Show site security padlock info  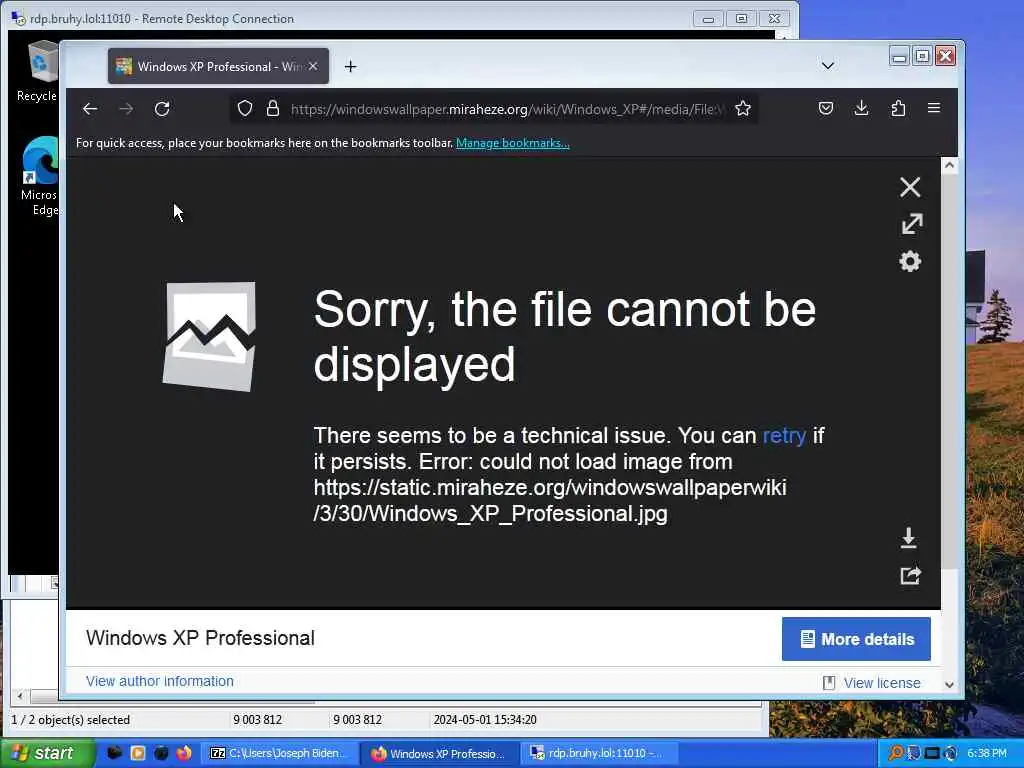click(273, 108)
